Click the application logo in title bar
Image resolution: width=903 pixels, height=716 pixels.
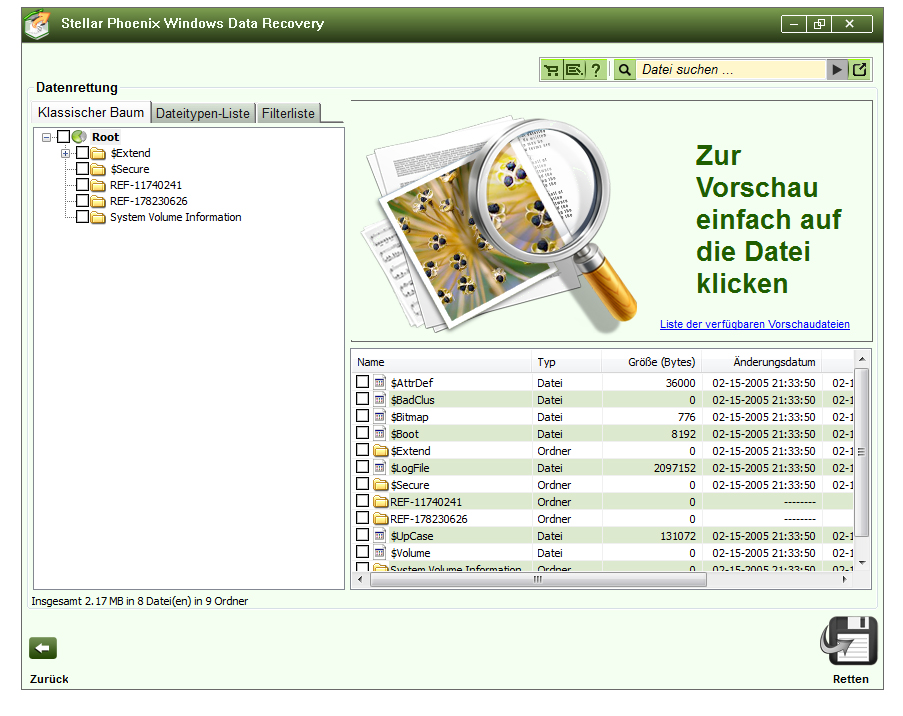(x=38, y=25)
